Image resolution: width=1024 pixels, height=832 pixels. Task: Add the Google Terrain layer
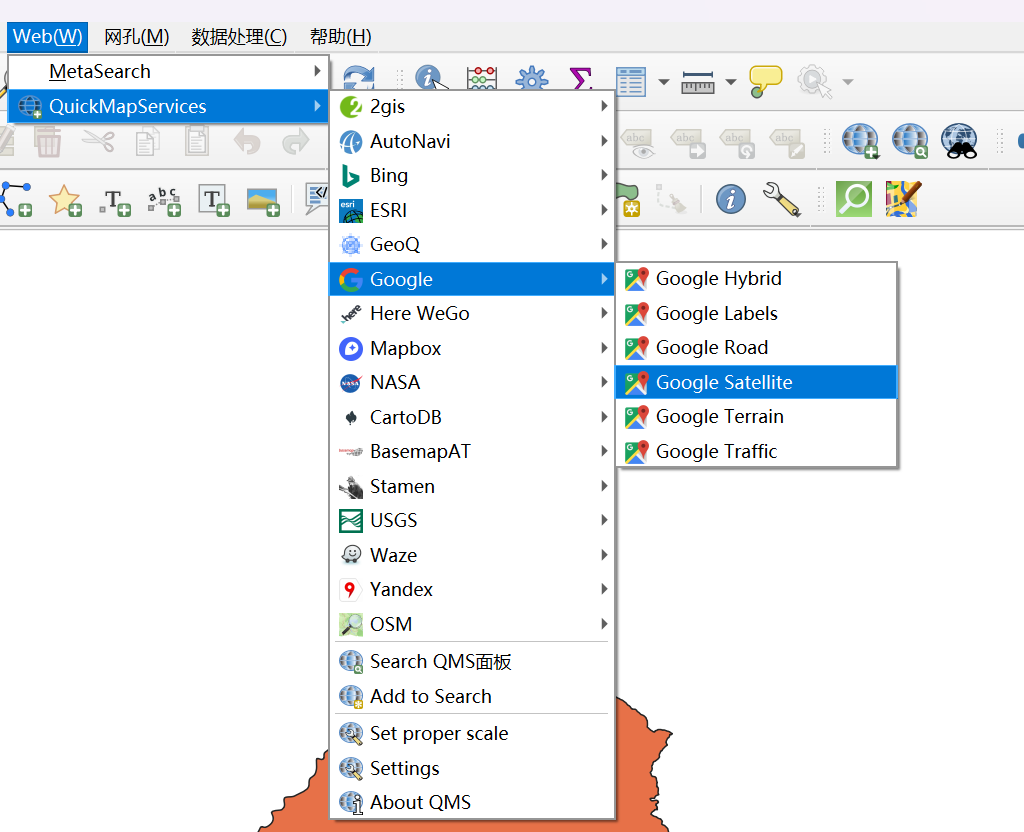(x=756, y=417)
